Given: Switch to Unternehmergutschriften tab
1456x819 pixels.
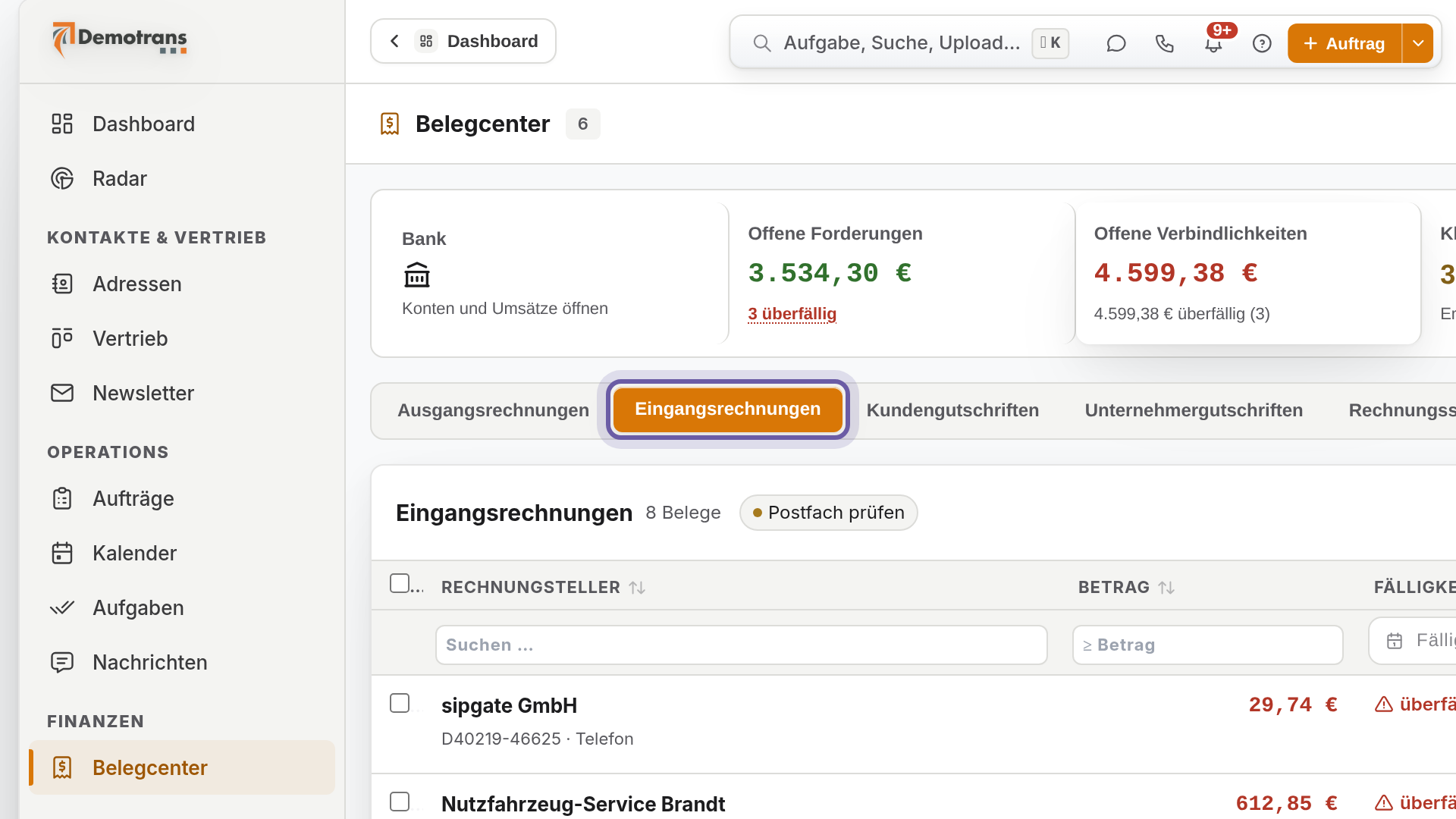Looking at the screenshot, I should [1194, 410].
